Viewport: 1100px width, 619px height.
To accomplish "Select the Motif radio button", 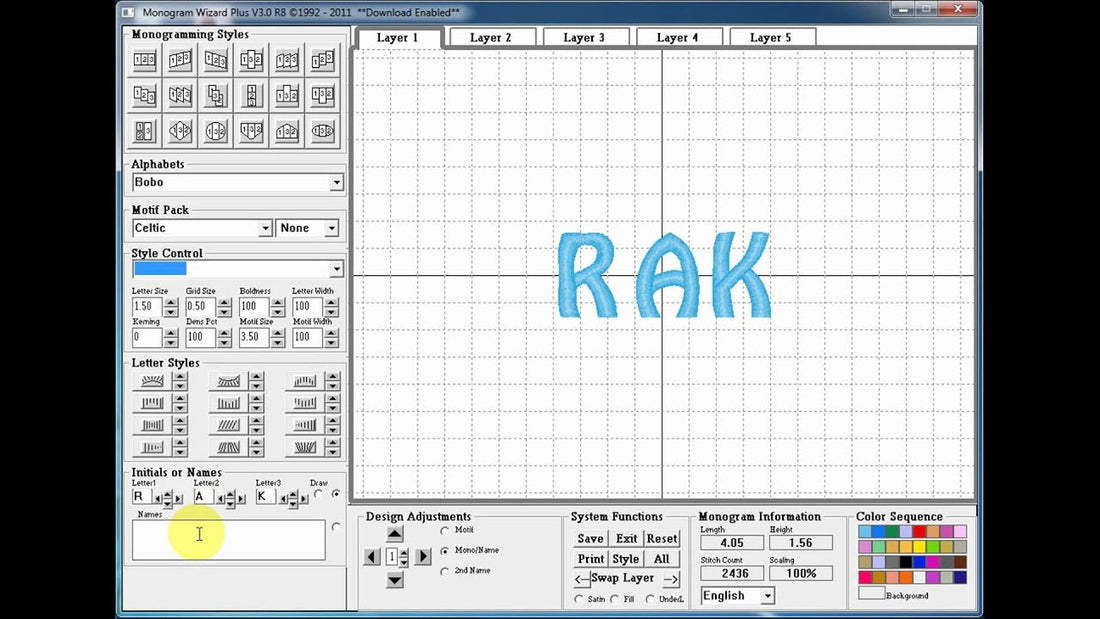I will [445, 530].
